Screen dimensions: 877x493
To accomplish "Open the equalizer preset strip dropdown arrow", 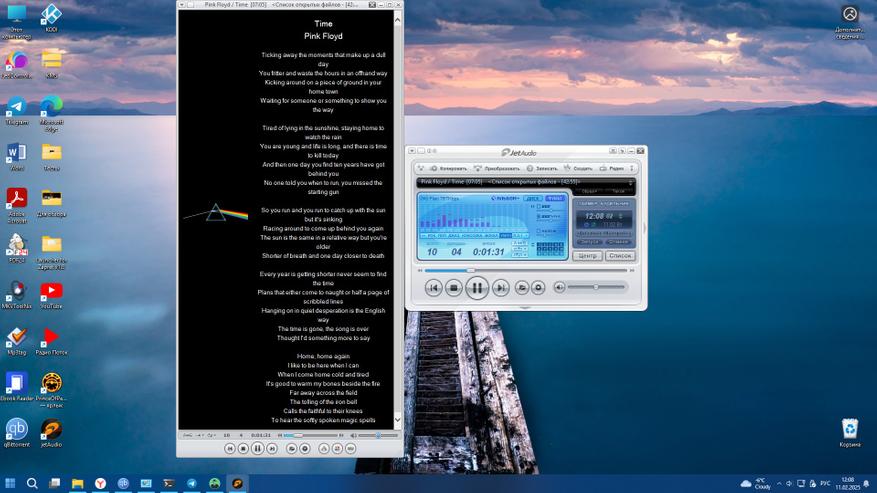I will coord(526,236).
